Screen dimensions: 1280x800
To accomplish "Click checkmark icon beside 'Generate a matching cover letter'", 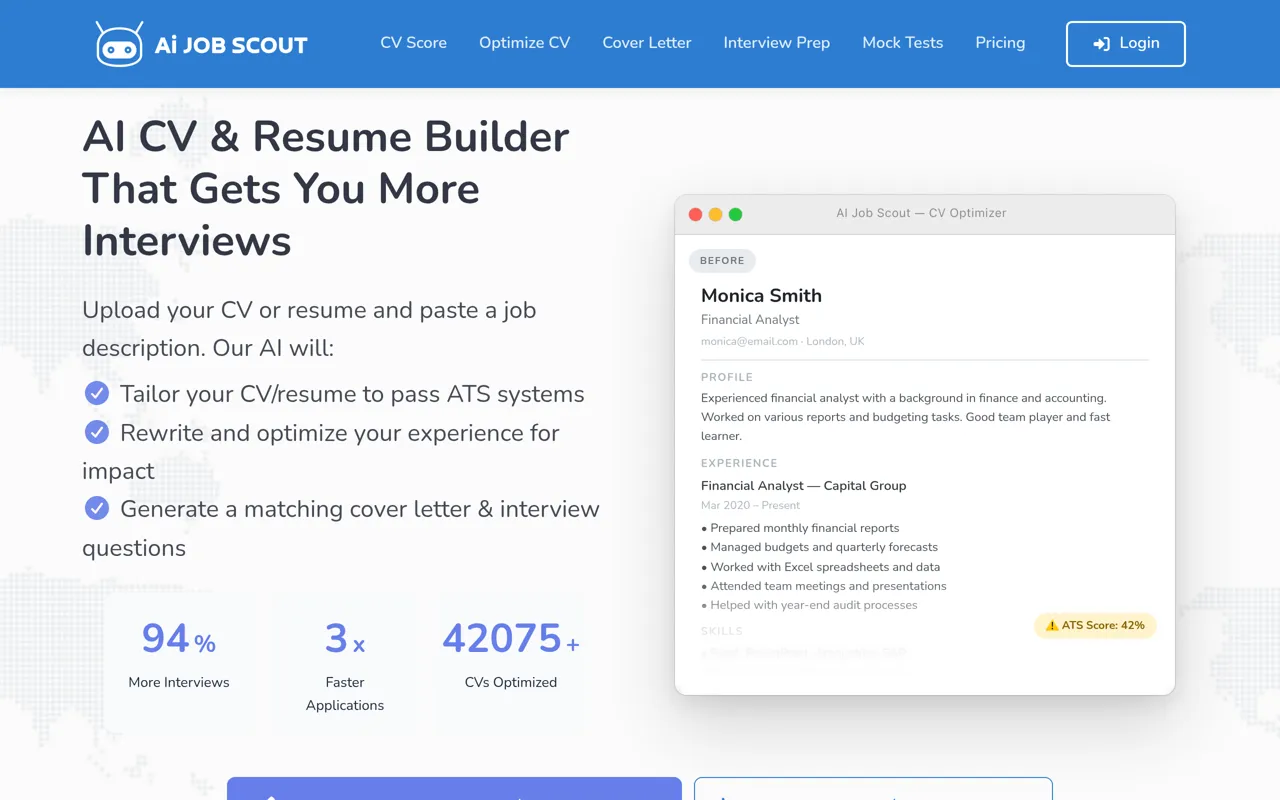I will pyautogui.click(x=97, y=508).
